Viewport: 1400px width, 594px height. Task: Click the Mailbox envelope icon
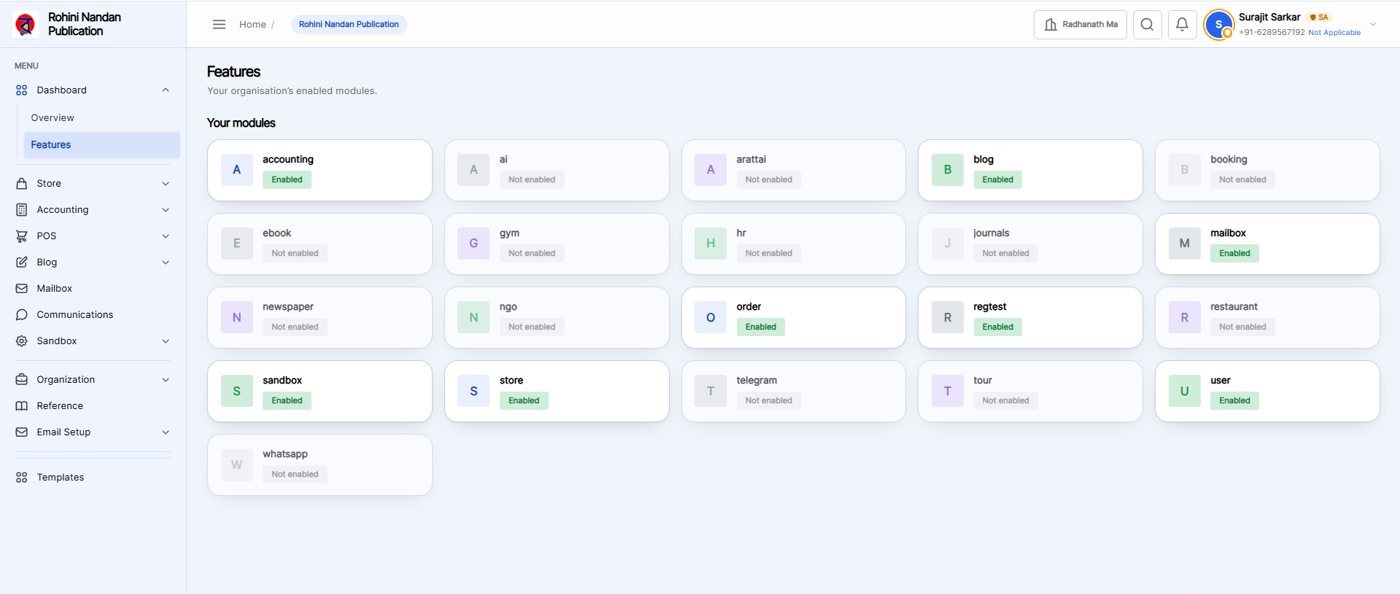(x=22, y=288)
